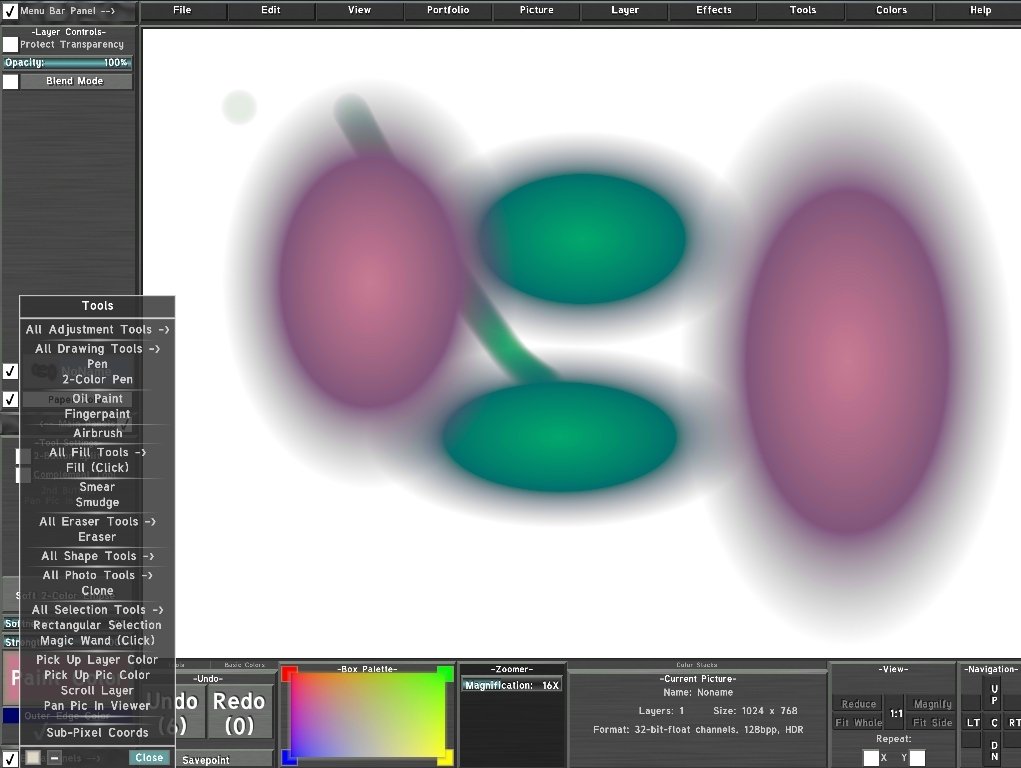
Task: Select the Rectangular Selection tool
Action: (97, 625)
